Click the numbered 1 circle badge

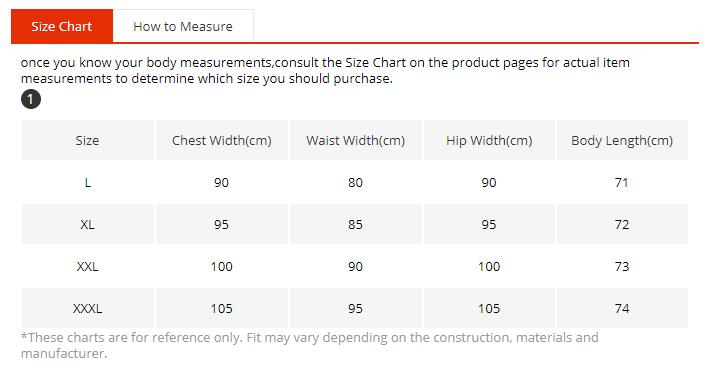(31, 99)
